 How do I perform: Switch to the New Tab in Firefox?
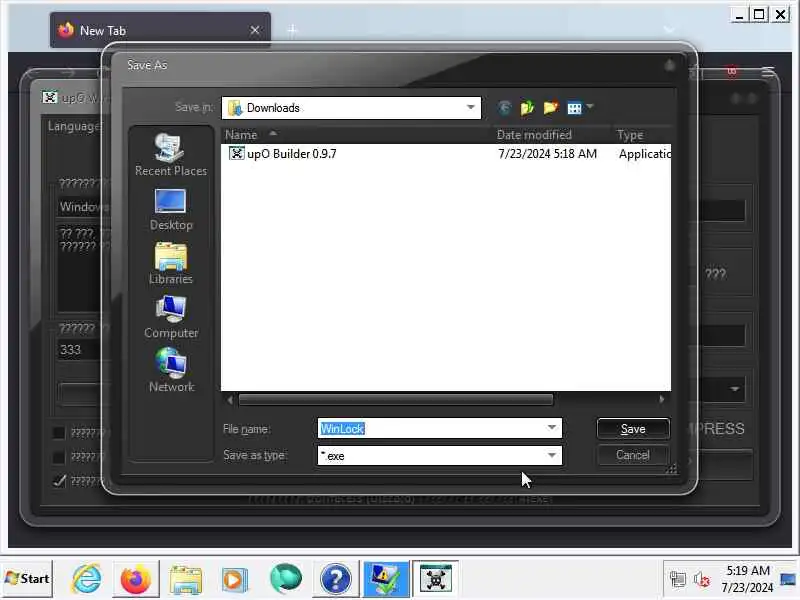(160, 30)
